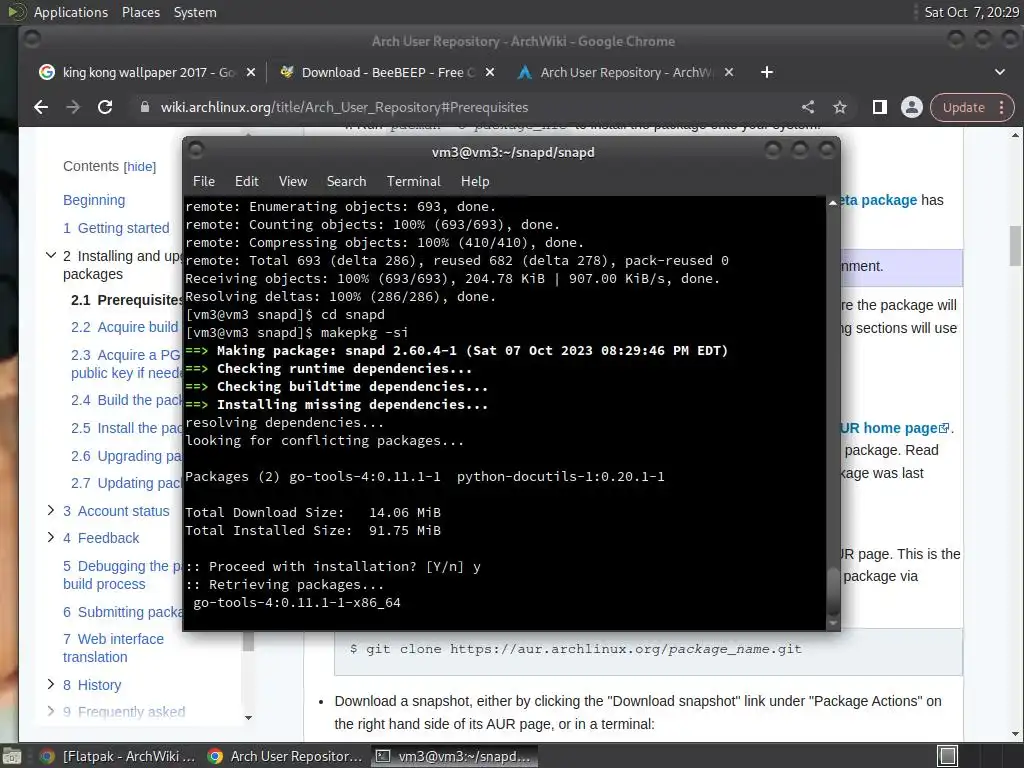This screenshot has height=768, width=1024.
Task: Expand the 8 History section
Action: pos(50,684)
